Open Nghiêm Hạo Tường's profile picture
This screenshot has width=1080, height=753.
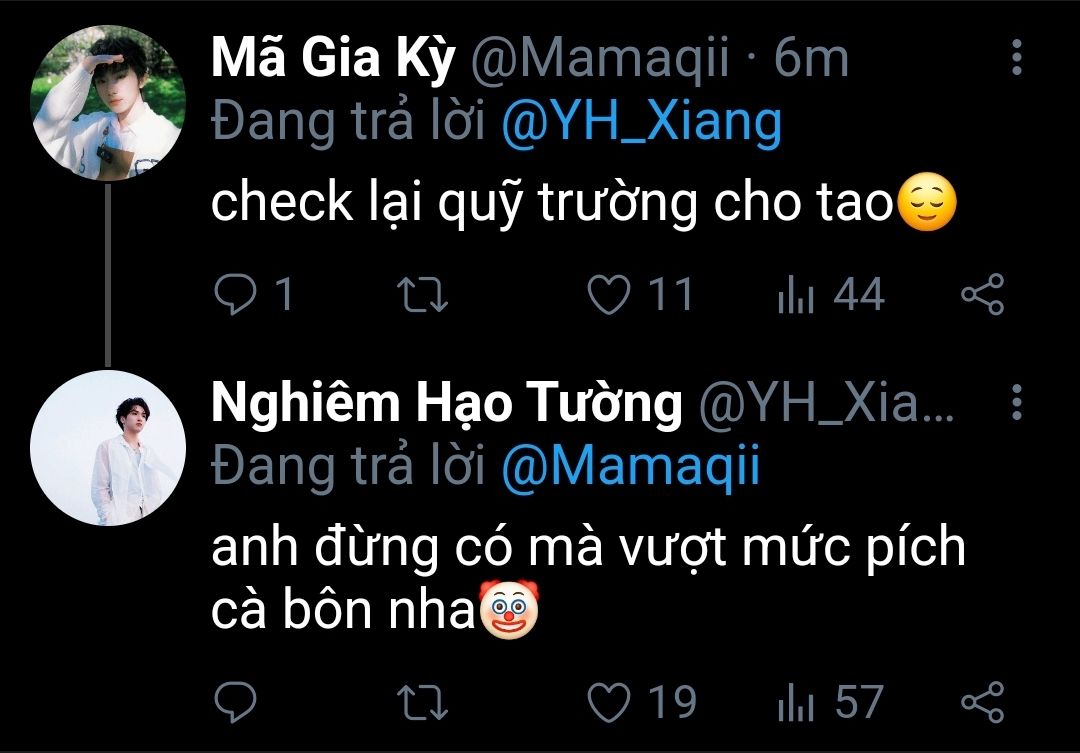pos(108,447)
